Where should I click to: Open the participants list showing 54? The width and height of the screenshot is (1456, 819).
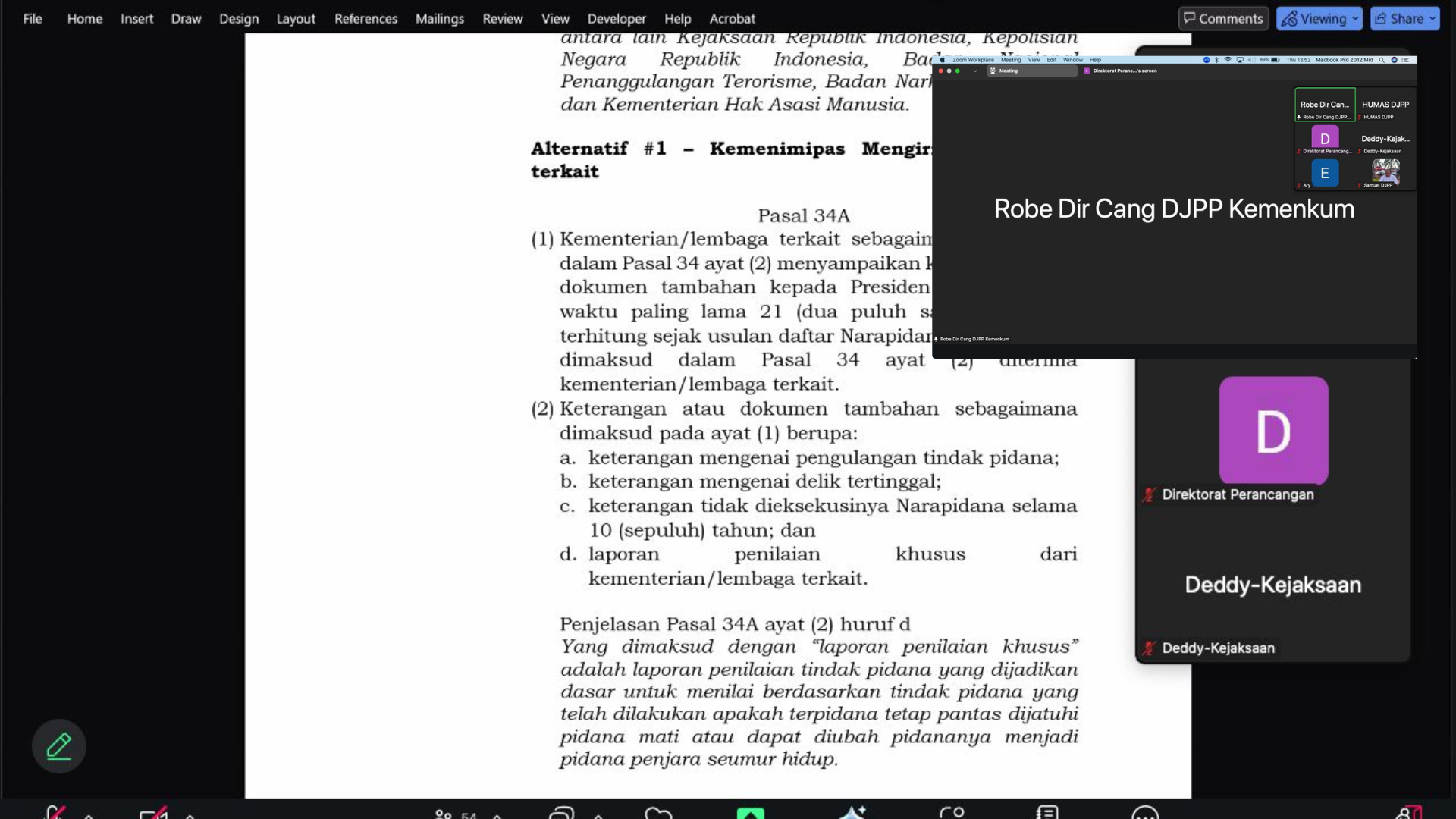click(x=456, y=814)
